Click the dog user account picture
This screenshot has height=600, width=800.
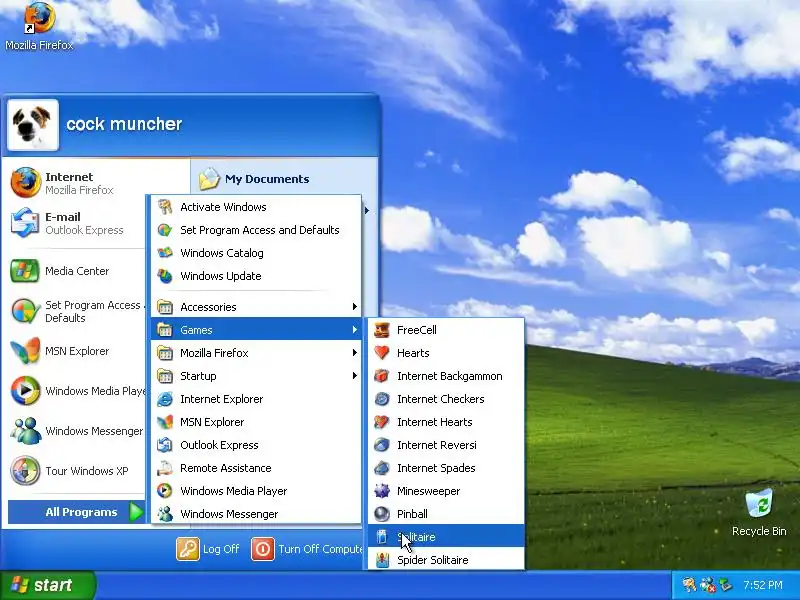pos(33,125)
